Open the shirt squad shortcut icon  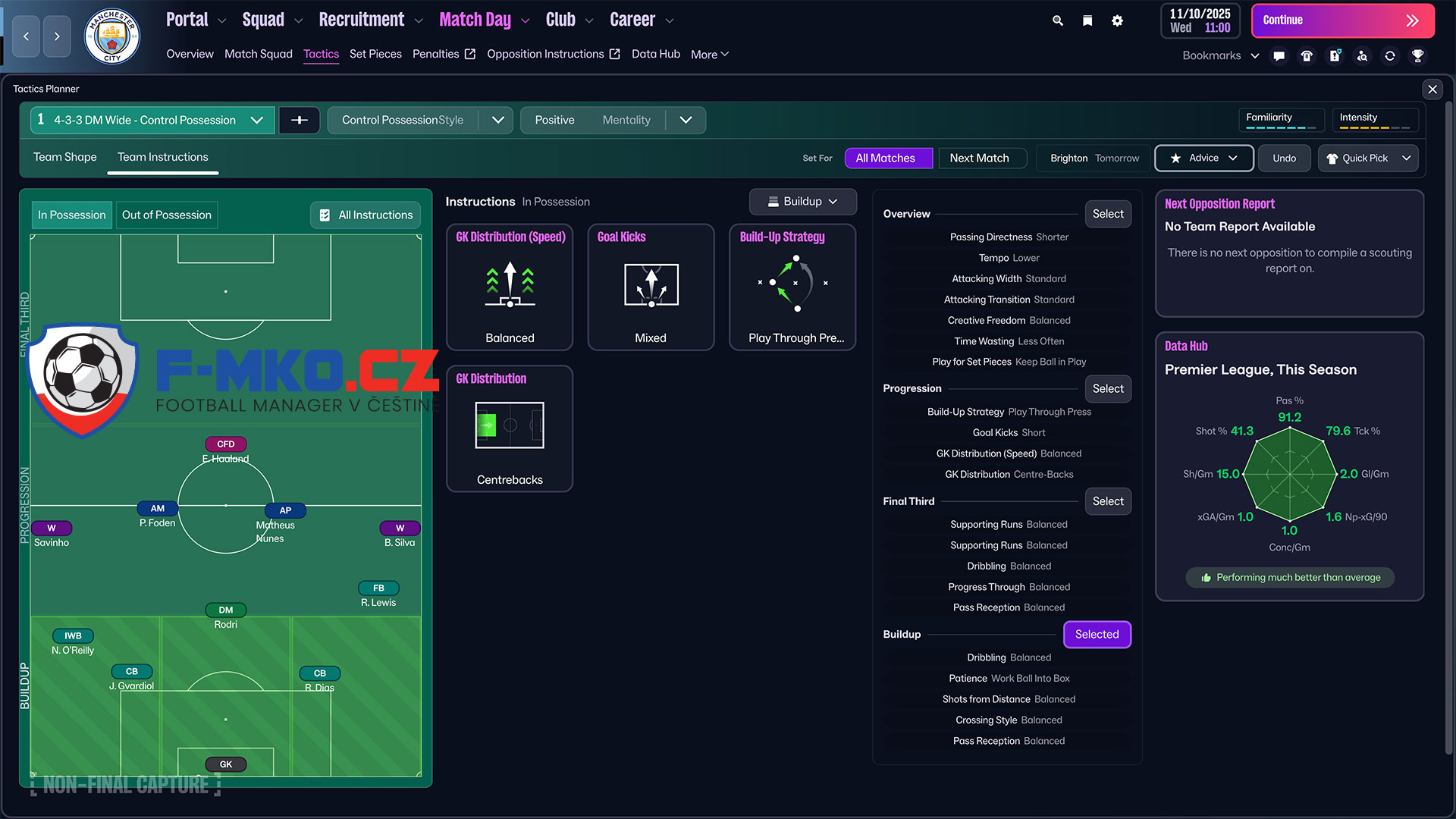tap(1307, 55)
